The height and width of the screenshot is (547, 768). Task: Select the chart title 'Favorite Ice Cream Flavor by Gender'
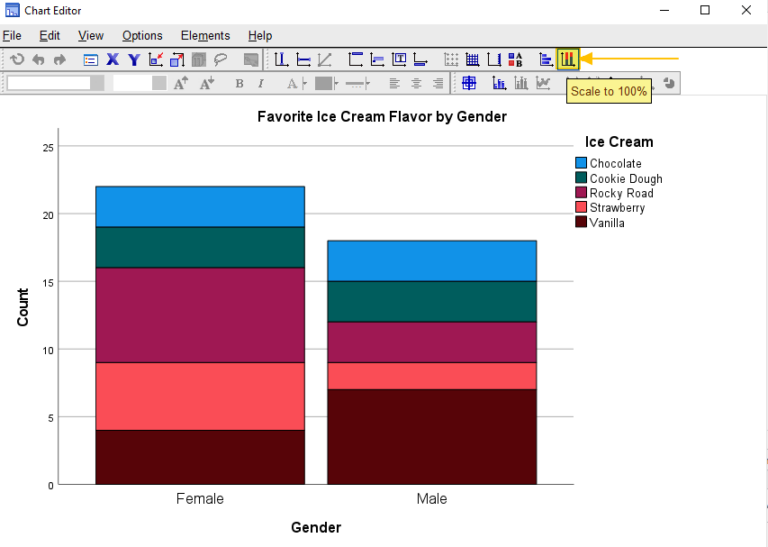pos(382,117)
